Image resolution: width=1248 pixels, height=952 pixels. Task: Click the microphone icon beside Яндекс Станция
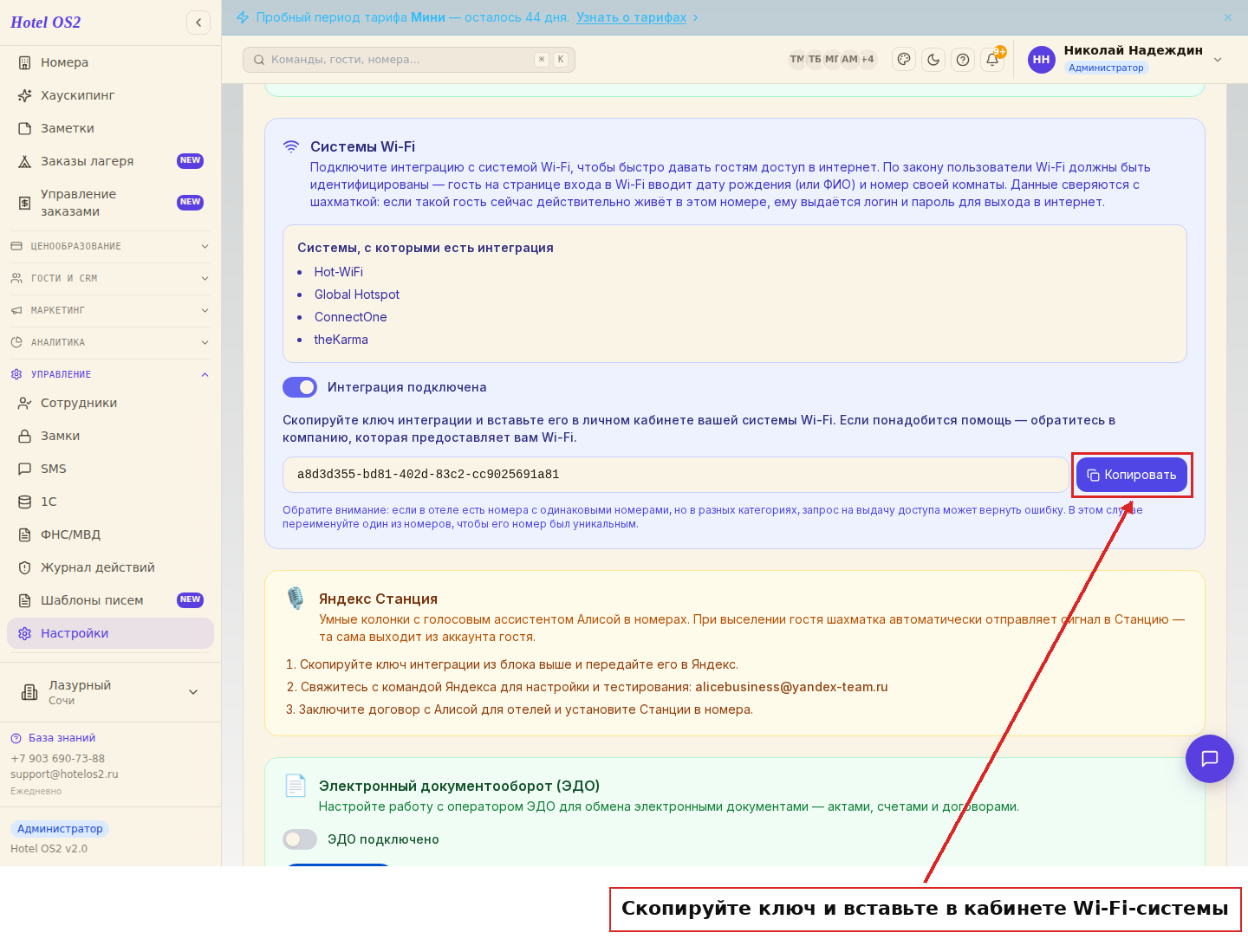pyautogui.click(x=296, y=599)
